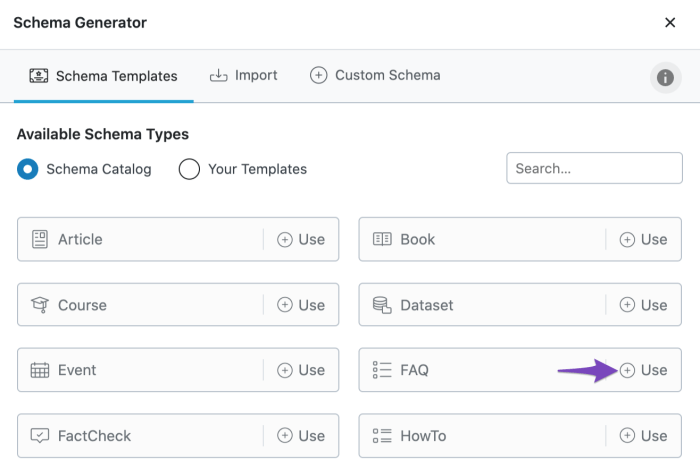
Task: Focus the schema Search field
Action: click(594, 168)
